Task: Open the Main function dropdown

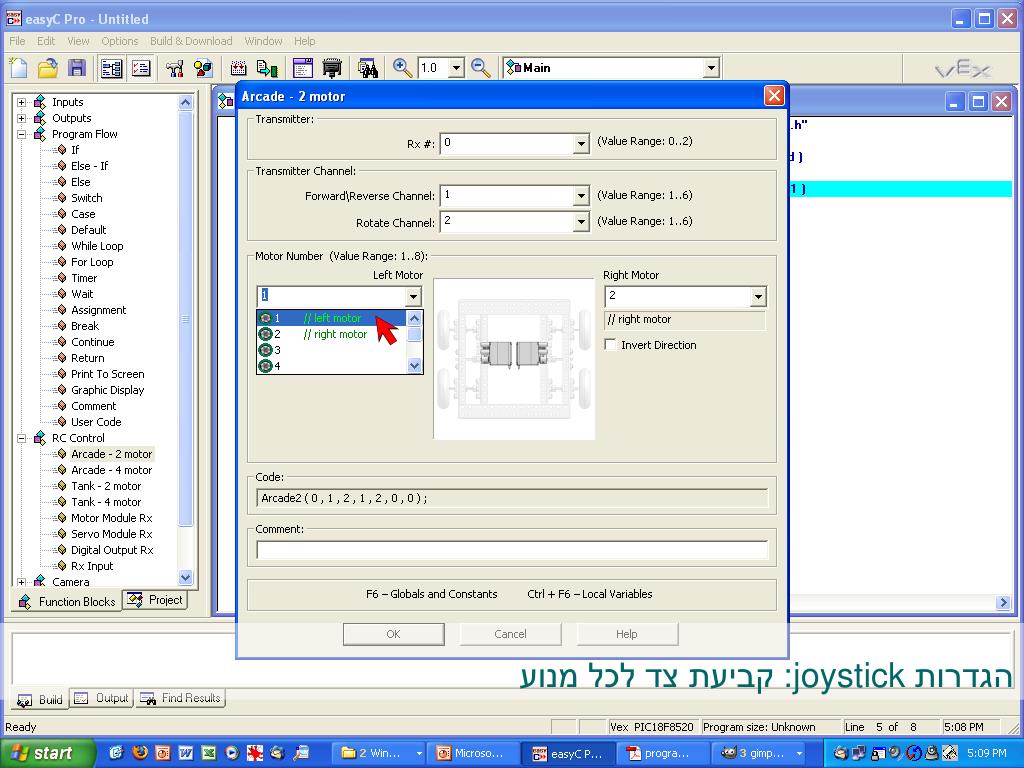Action: [x=711, y=68]
